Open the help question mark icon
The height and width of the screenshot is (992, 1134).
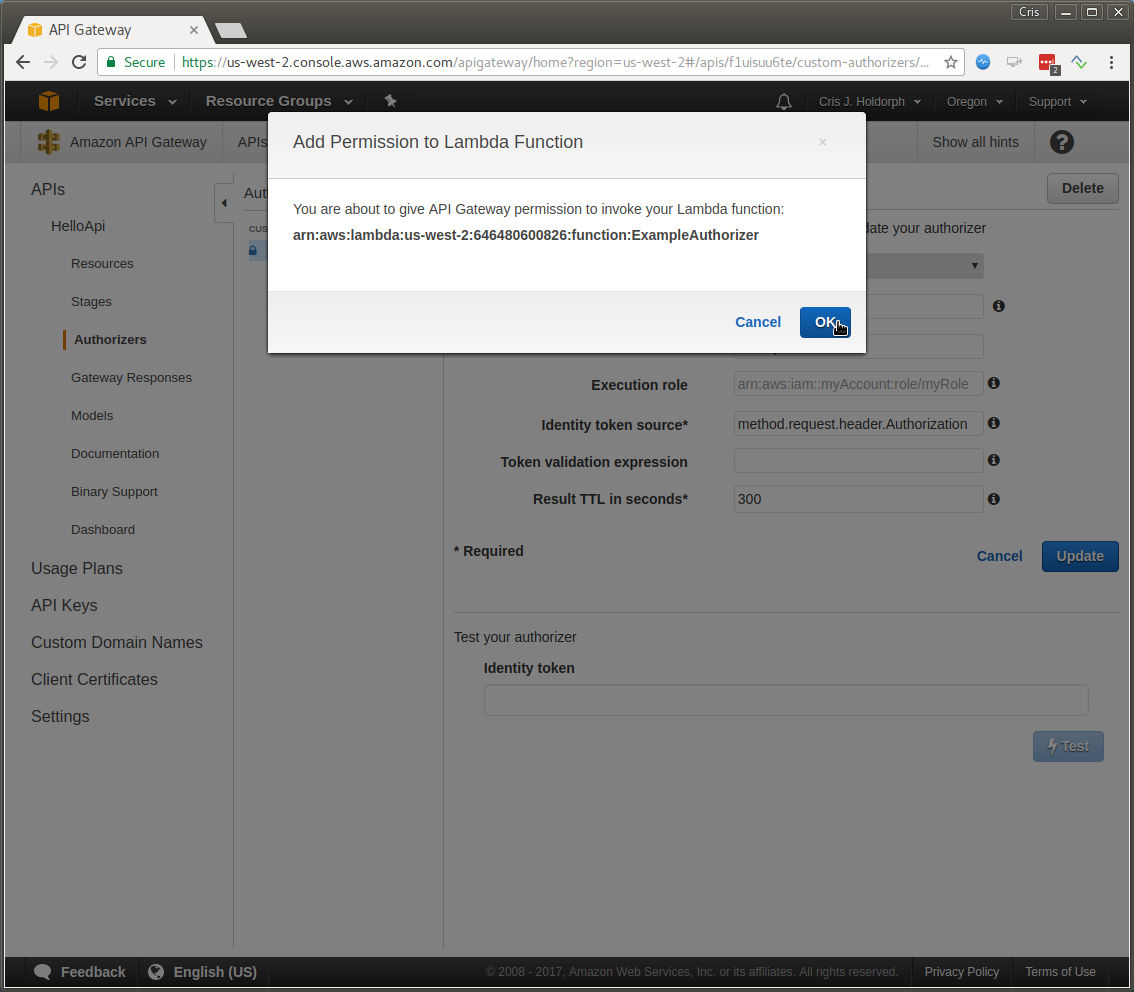[x=1061, y=142]
